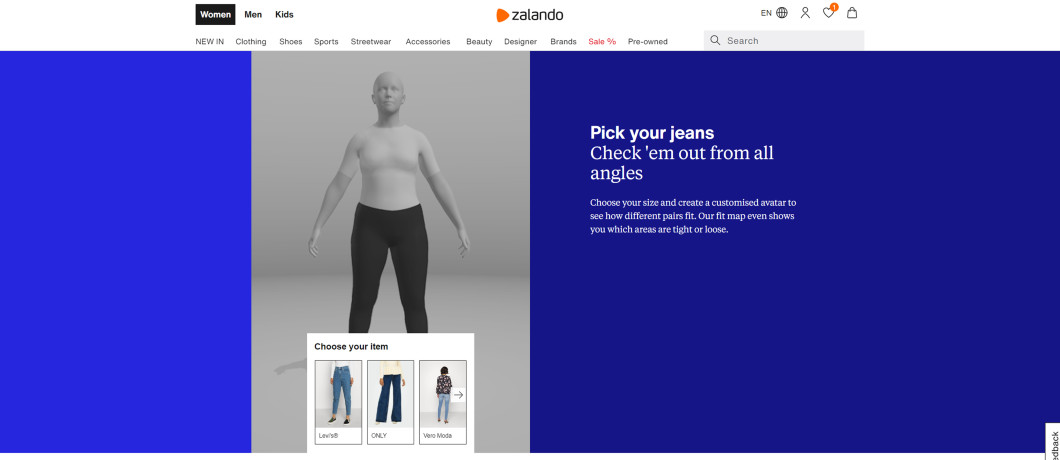1060x460 pixels.
Task: Choose the Vero Moda jeans thumbnail
Action: tap(443, 402)
